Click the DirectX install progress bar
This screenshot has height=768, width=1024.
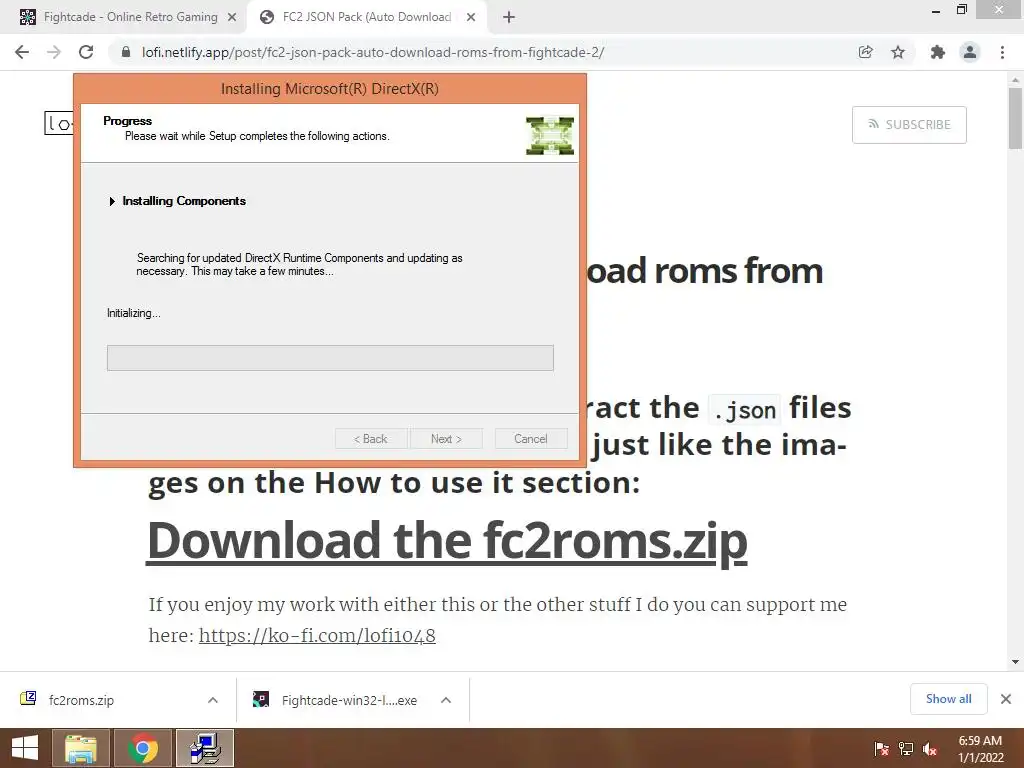[330, 358]
